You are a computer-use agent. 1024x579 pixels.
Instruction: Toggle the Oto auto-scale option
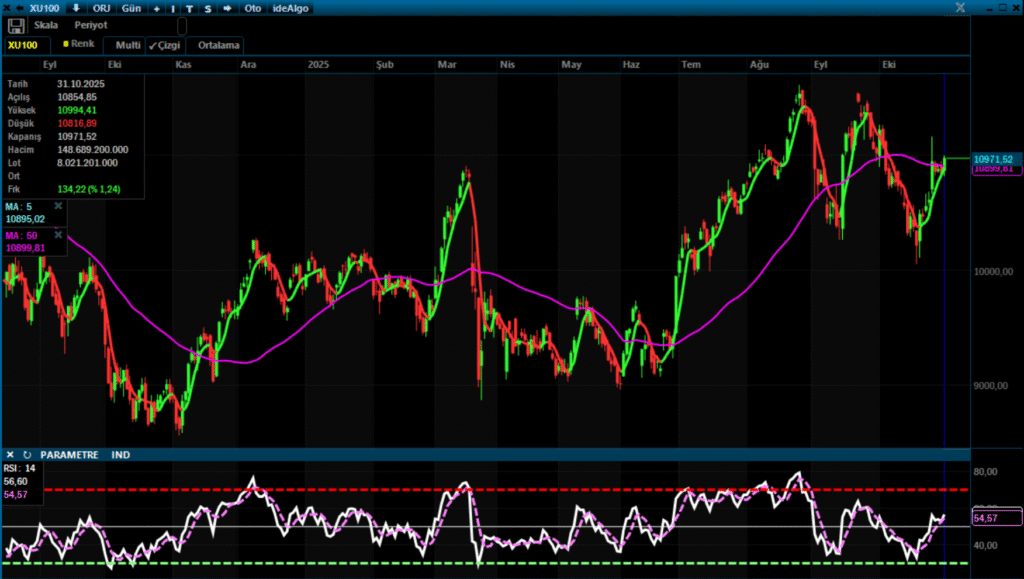coord(253,8)
